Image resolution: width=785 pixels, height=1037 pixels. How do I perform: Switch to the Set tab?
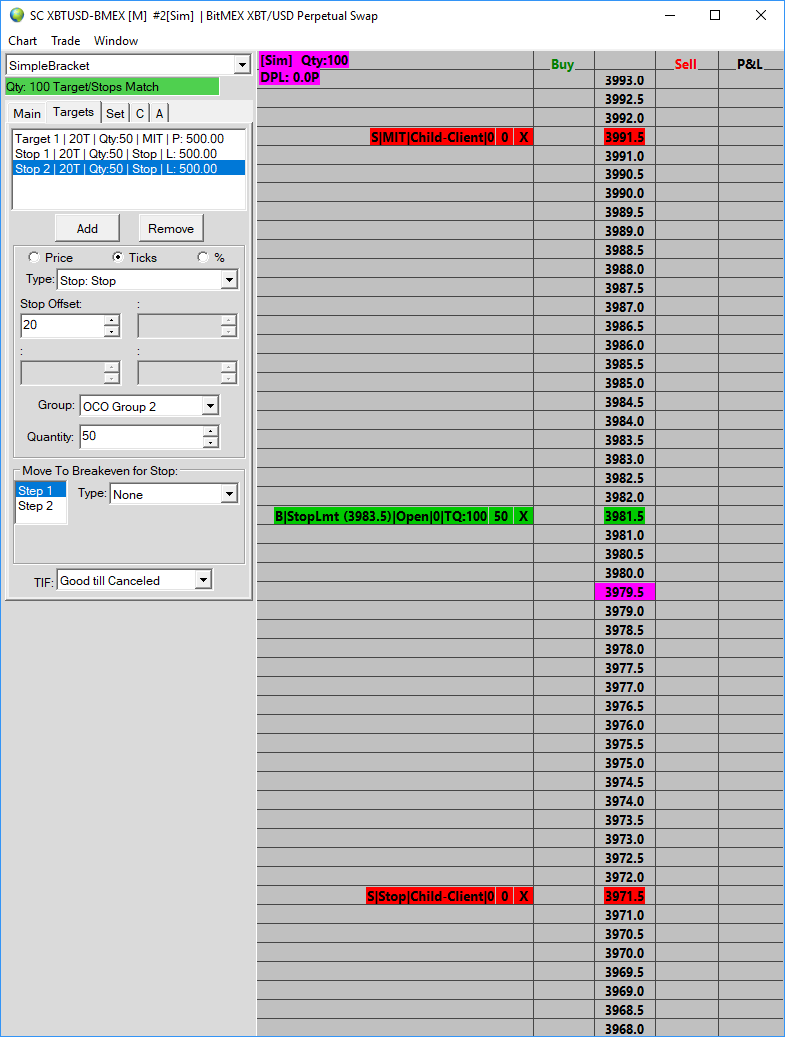point(115,113)
